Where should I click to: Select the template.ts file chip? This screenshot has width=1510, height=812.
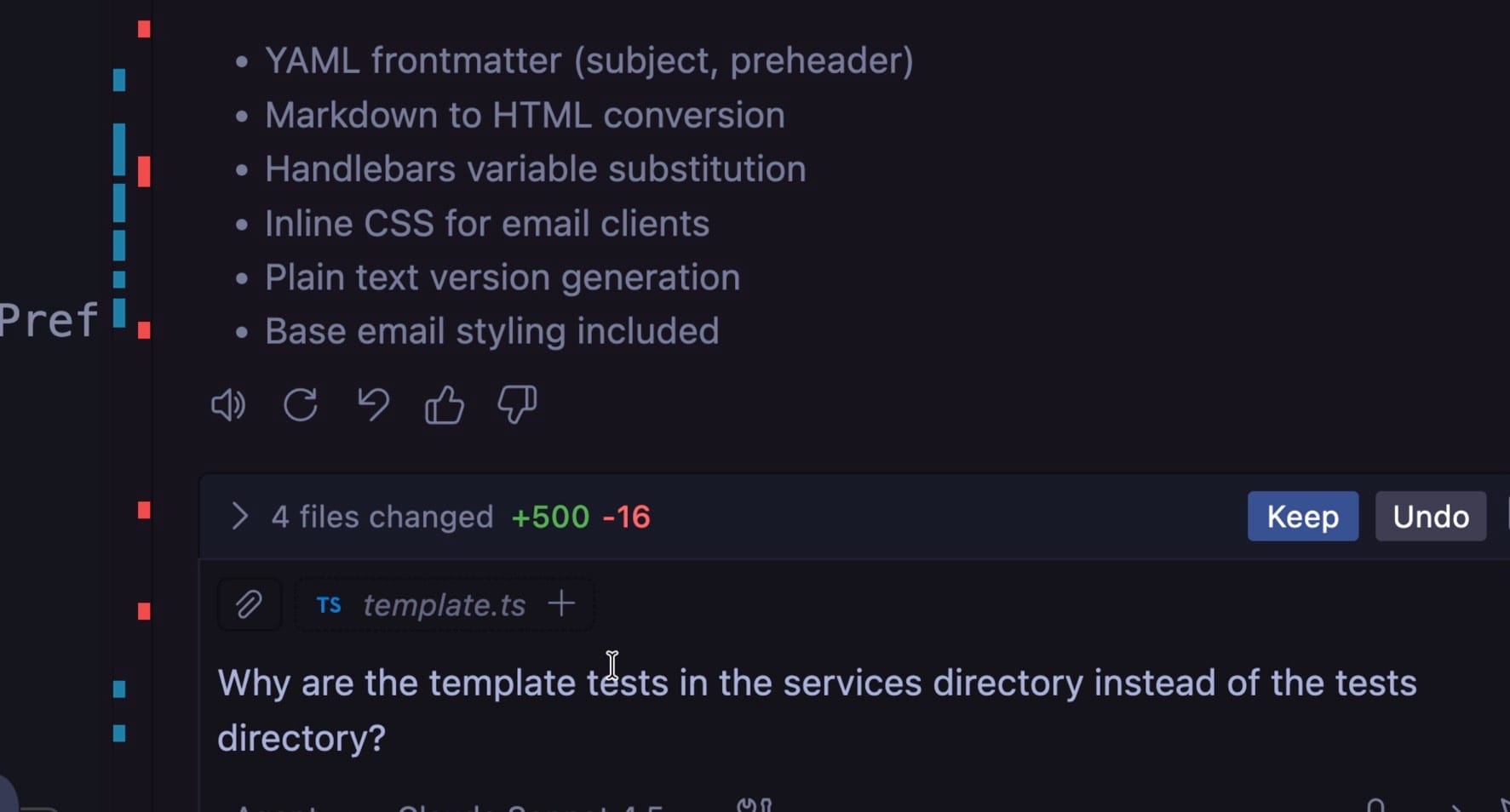[444, 604]
